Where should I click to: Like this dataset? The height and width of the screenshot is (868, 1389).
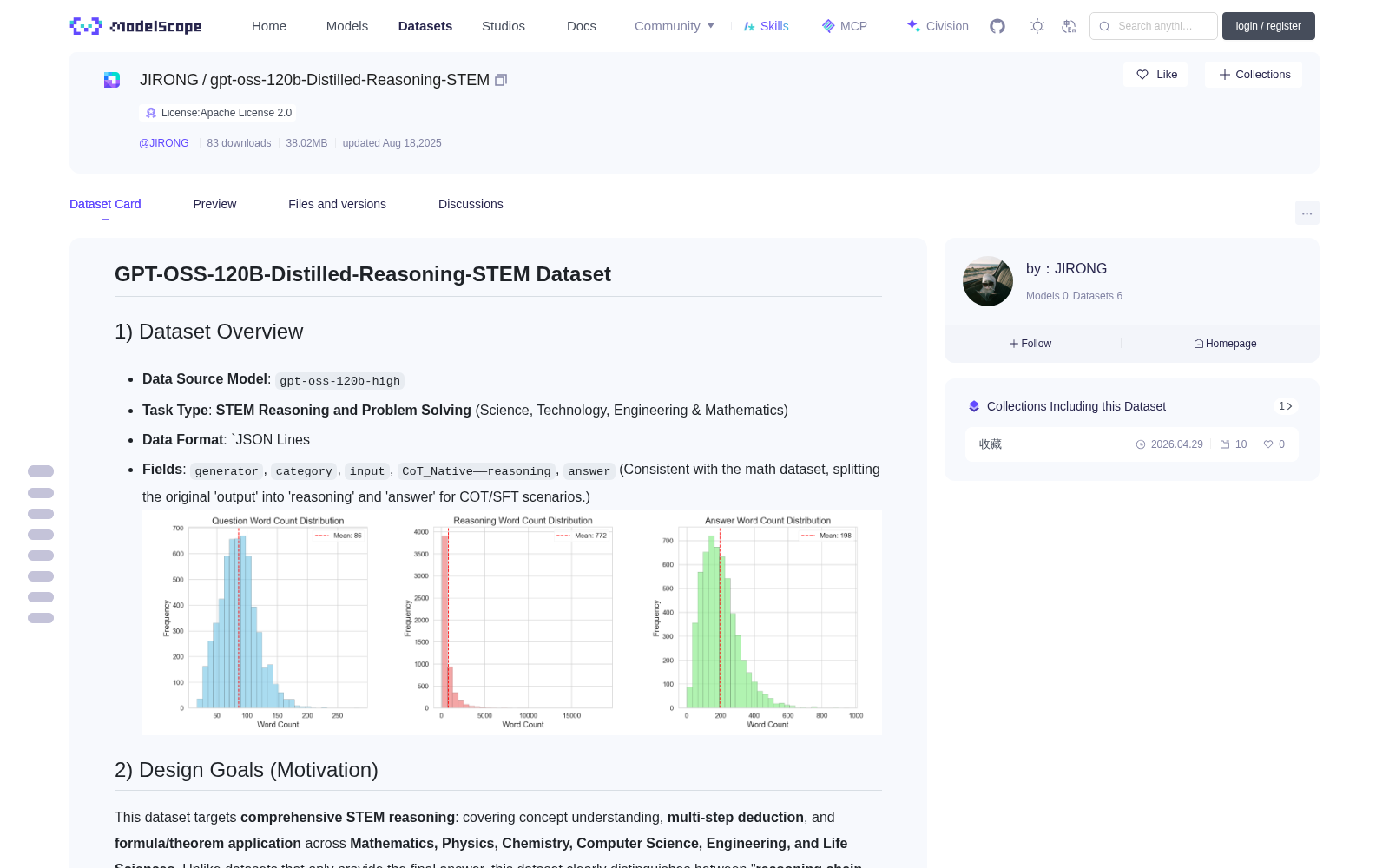tap(1155, 75)
